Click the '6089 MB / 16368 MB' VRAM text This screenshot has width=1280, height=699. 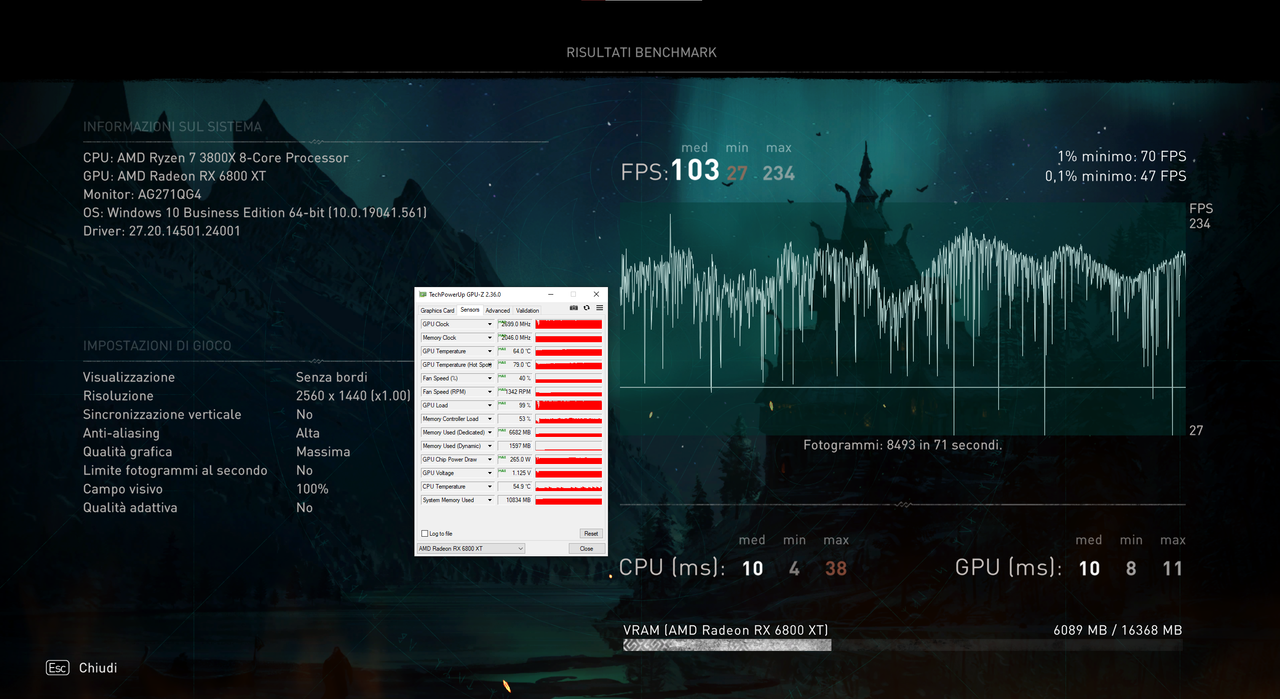1118,630
